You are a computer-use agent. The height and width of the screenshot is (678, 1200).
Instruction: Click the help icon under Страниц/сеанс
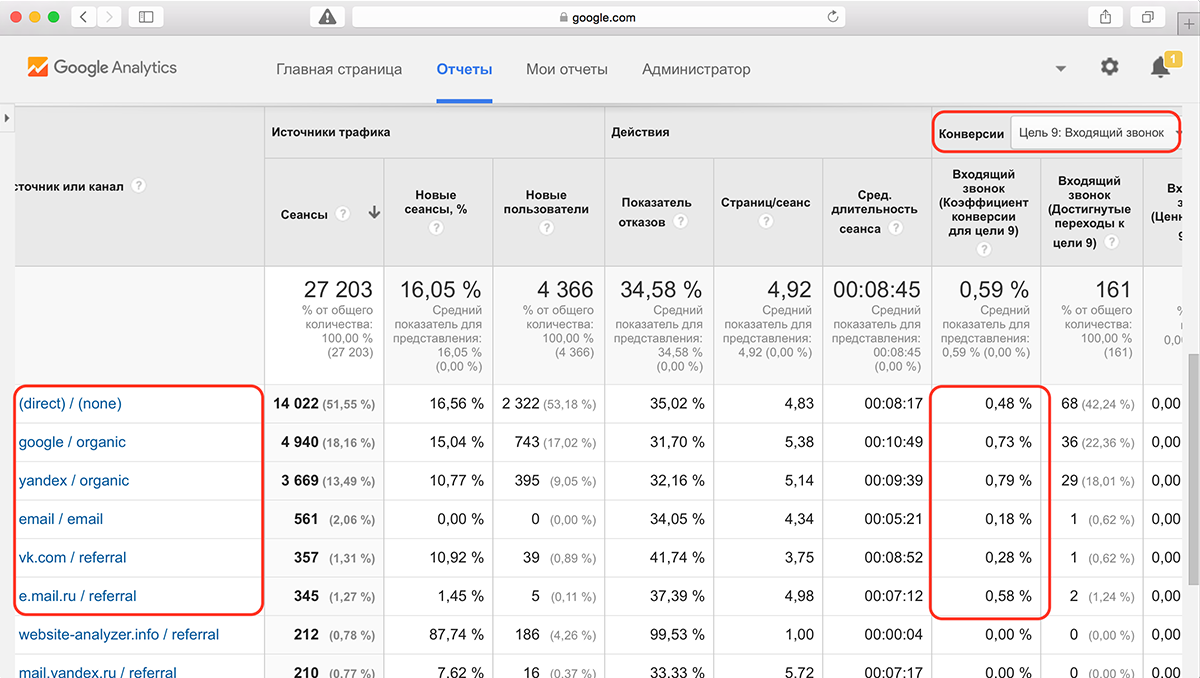pos(766,221)
